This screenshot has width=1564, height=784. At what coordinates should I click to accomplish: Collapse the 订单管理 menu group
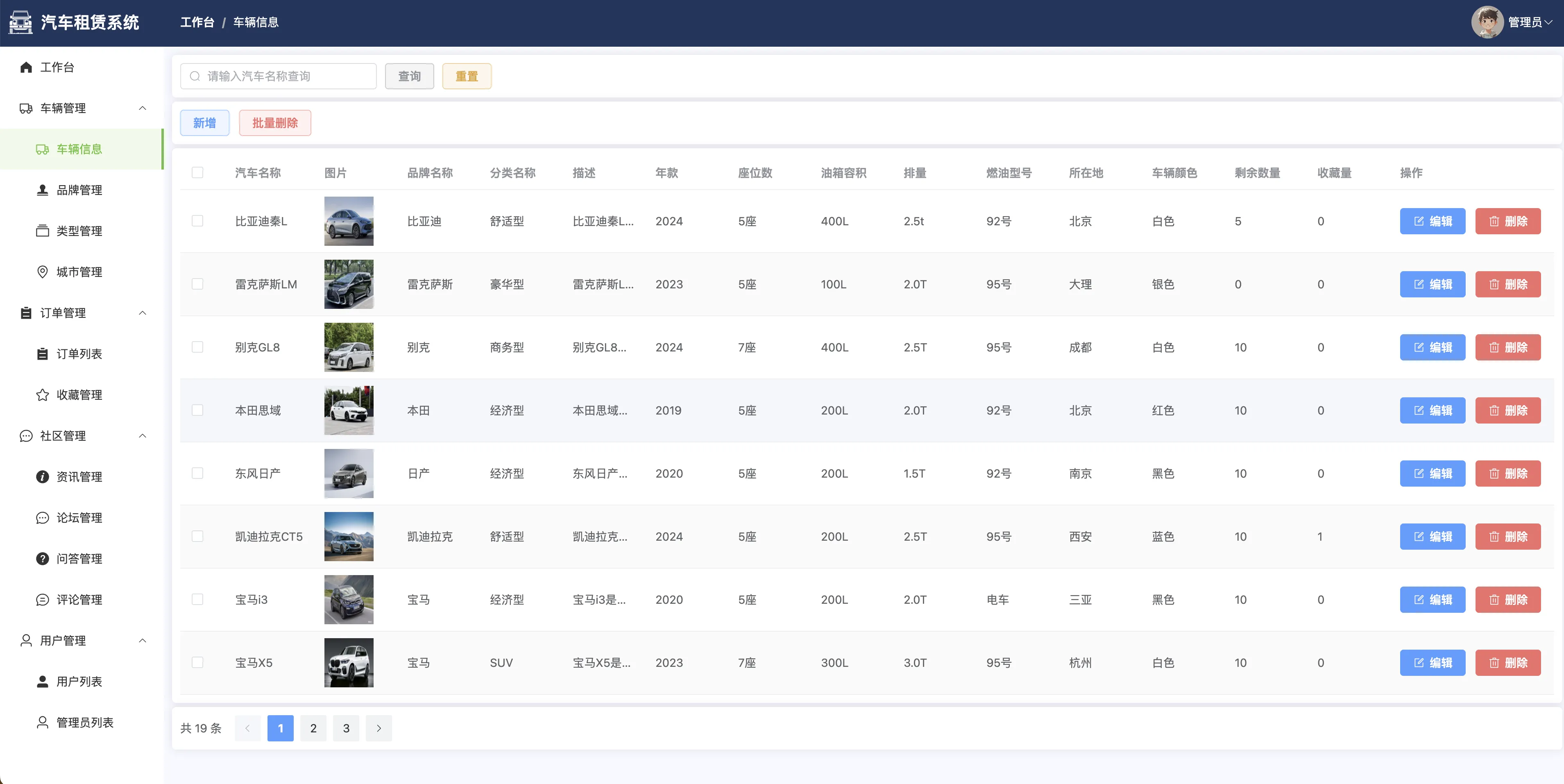pyautogui.click(x=143, y=313)
